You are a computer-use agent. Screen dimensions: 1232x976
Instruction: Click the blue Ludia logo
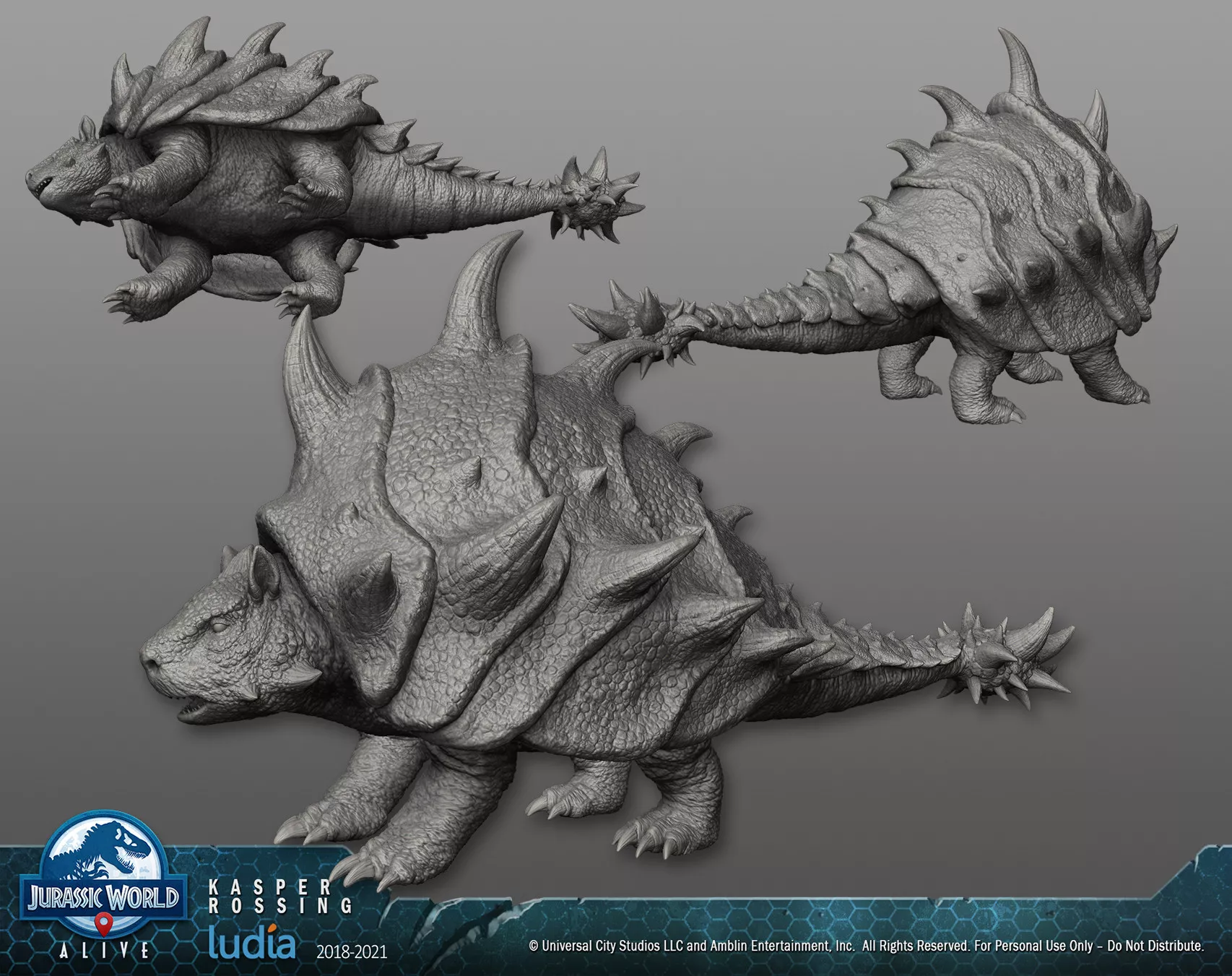251,943
